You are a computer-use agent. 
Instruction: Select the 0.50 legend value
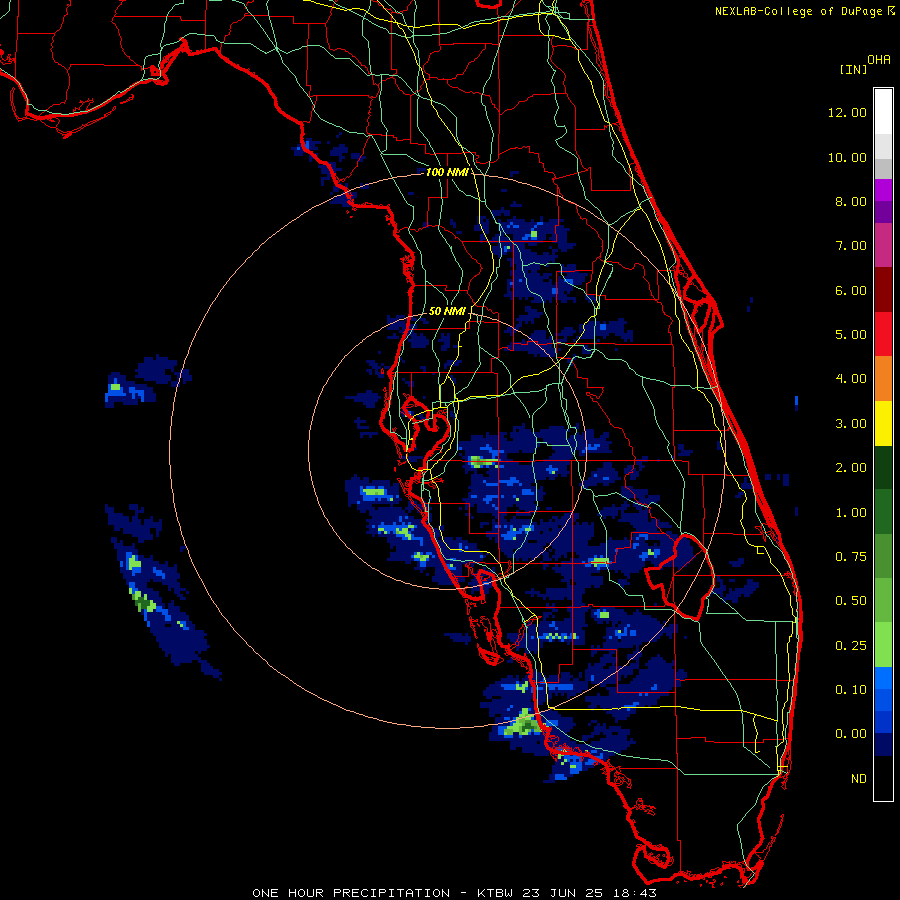851,601
